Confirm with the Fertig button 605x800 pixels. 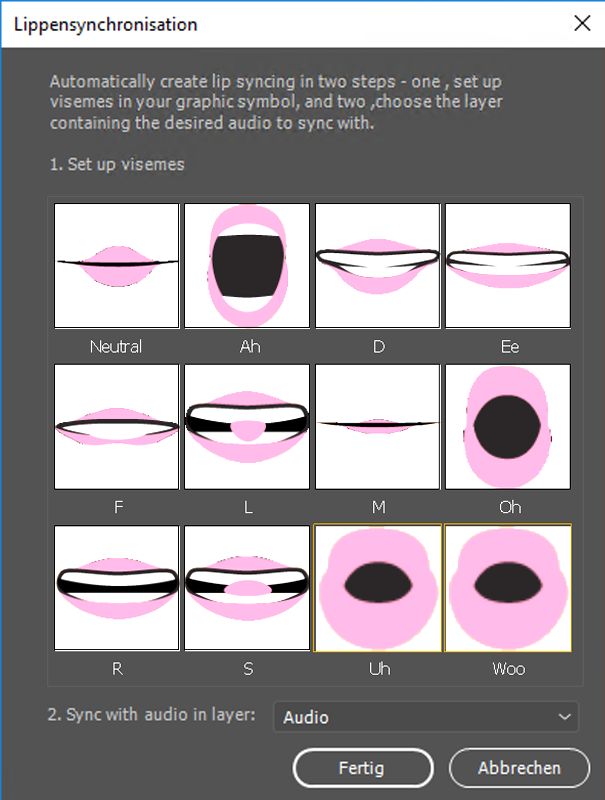363,767
